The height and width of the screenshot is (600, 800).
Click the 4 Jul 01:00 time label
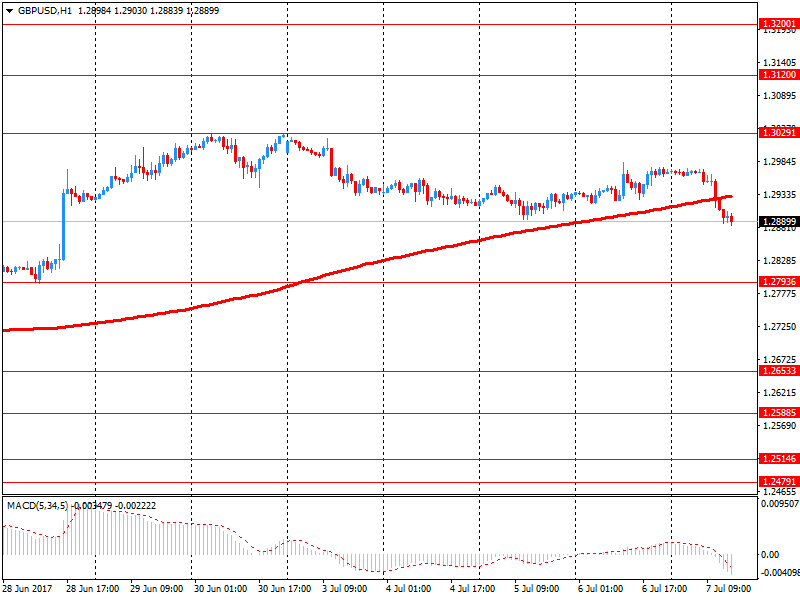tap(408, 589)
